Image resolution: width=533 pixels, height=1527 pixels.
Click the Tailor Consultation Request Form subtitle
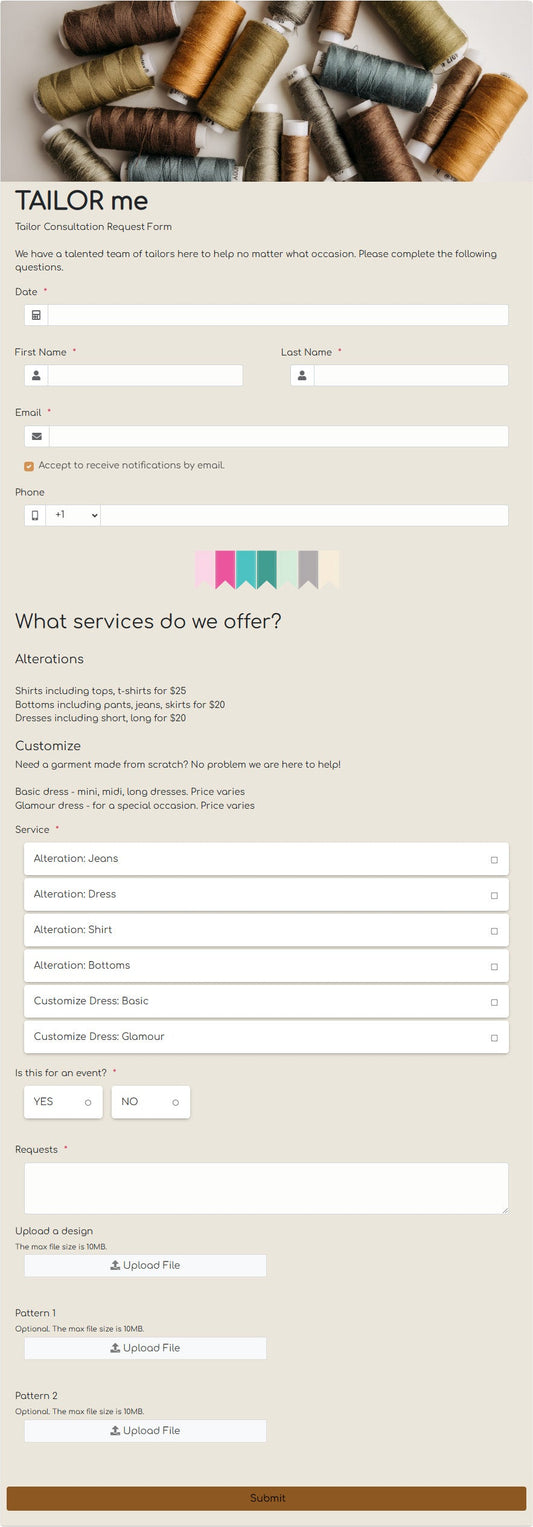tap(93, 227)
